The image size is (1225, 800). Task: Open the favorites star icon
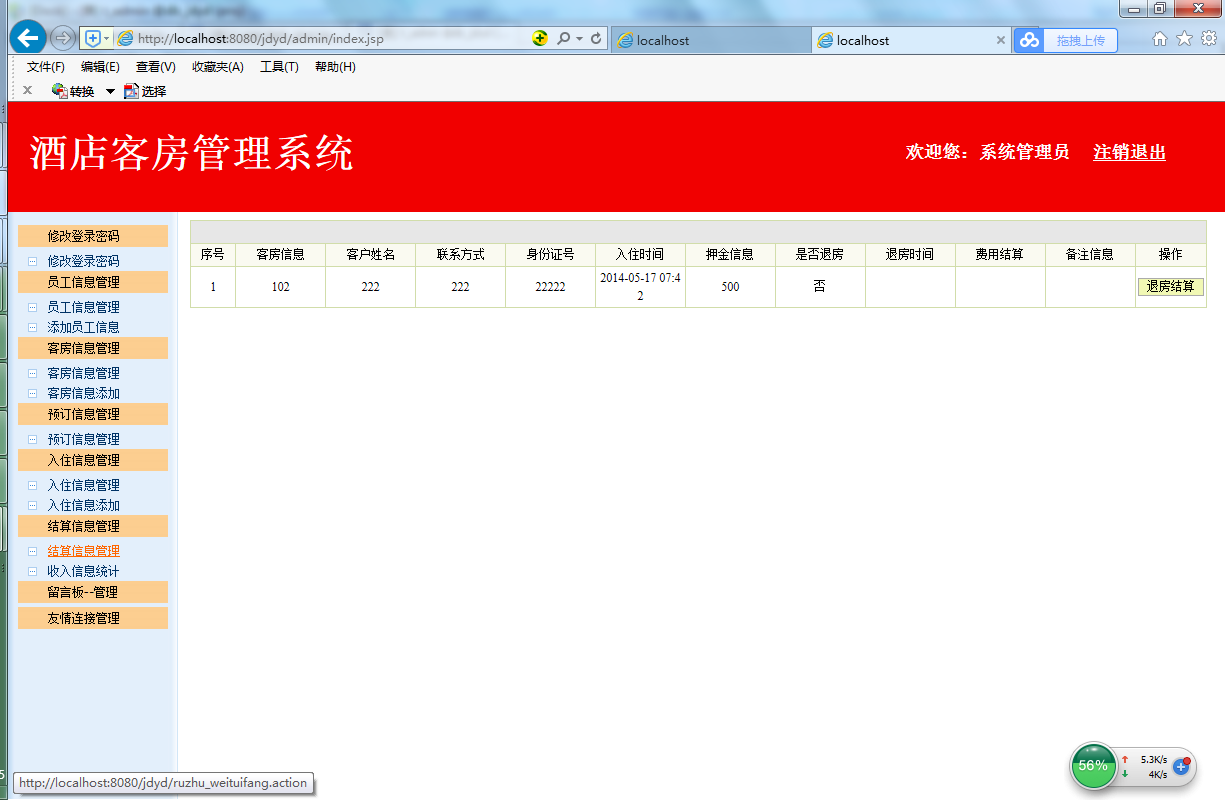pos(1184,39)
